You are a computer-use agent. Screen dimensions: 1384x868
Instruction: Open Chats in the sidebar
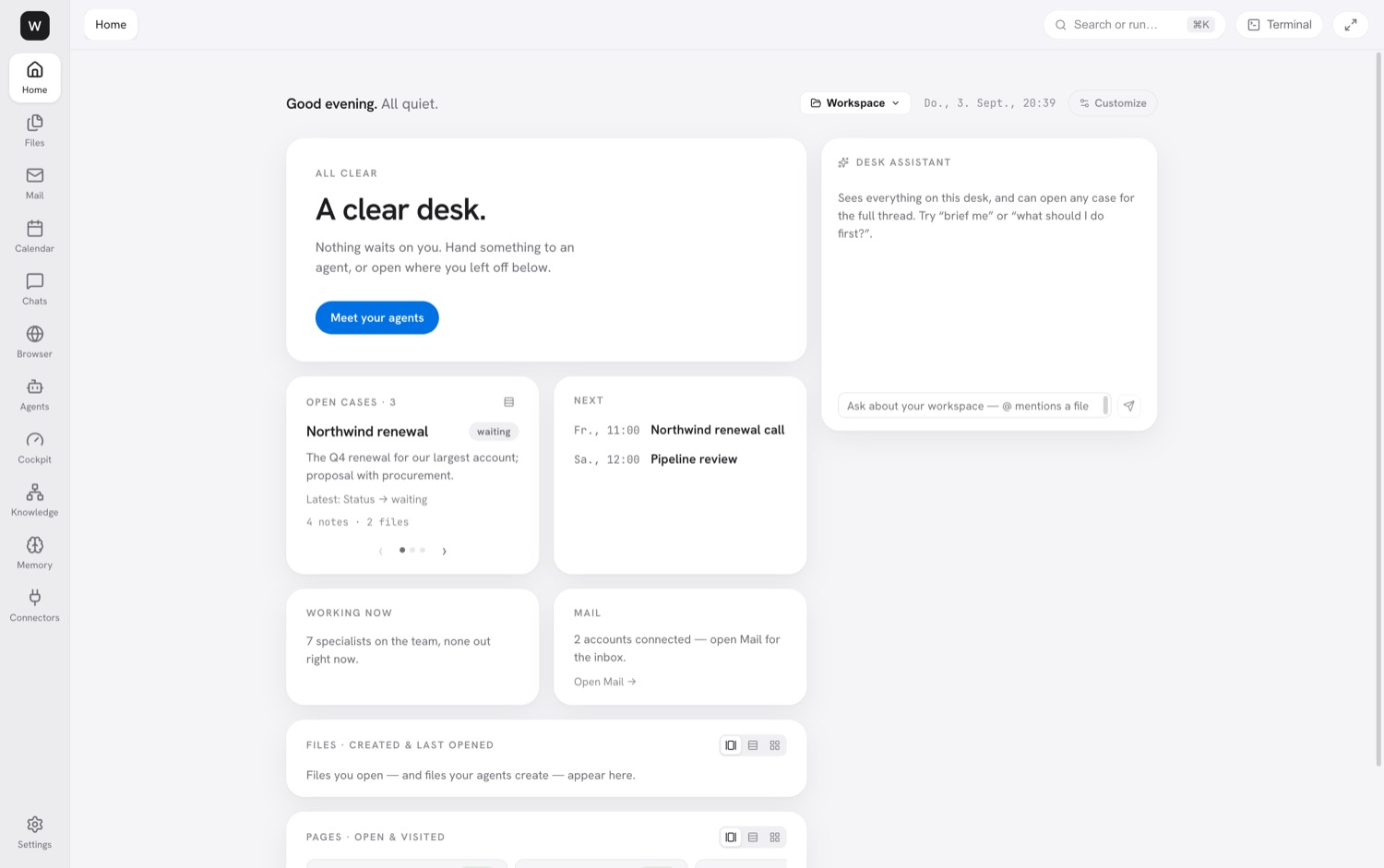coord(34,289)
